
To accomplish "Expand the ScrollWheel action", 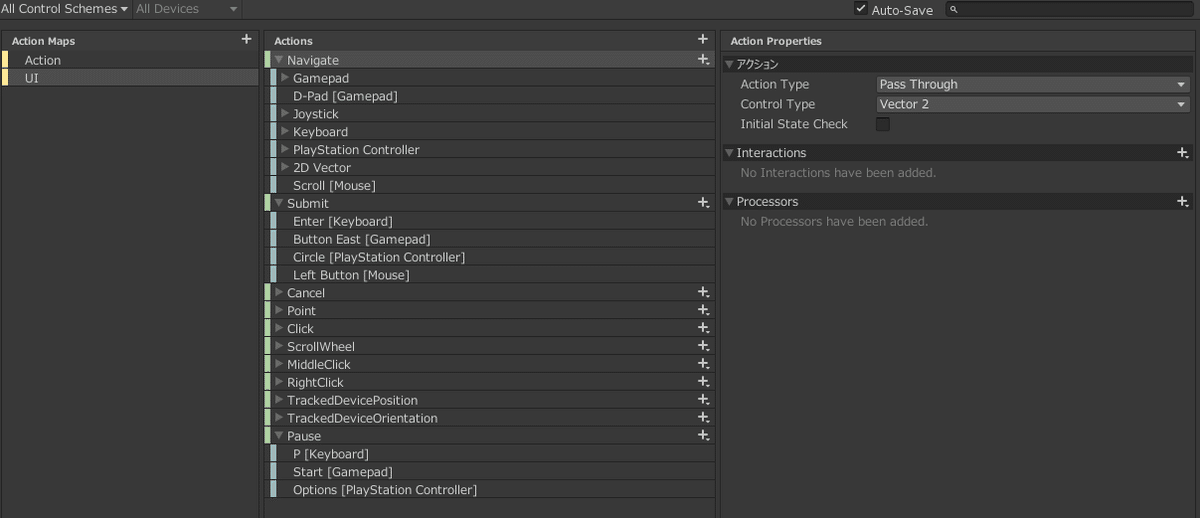I will (279, 347).
